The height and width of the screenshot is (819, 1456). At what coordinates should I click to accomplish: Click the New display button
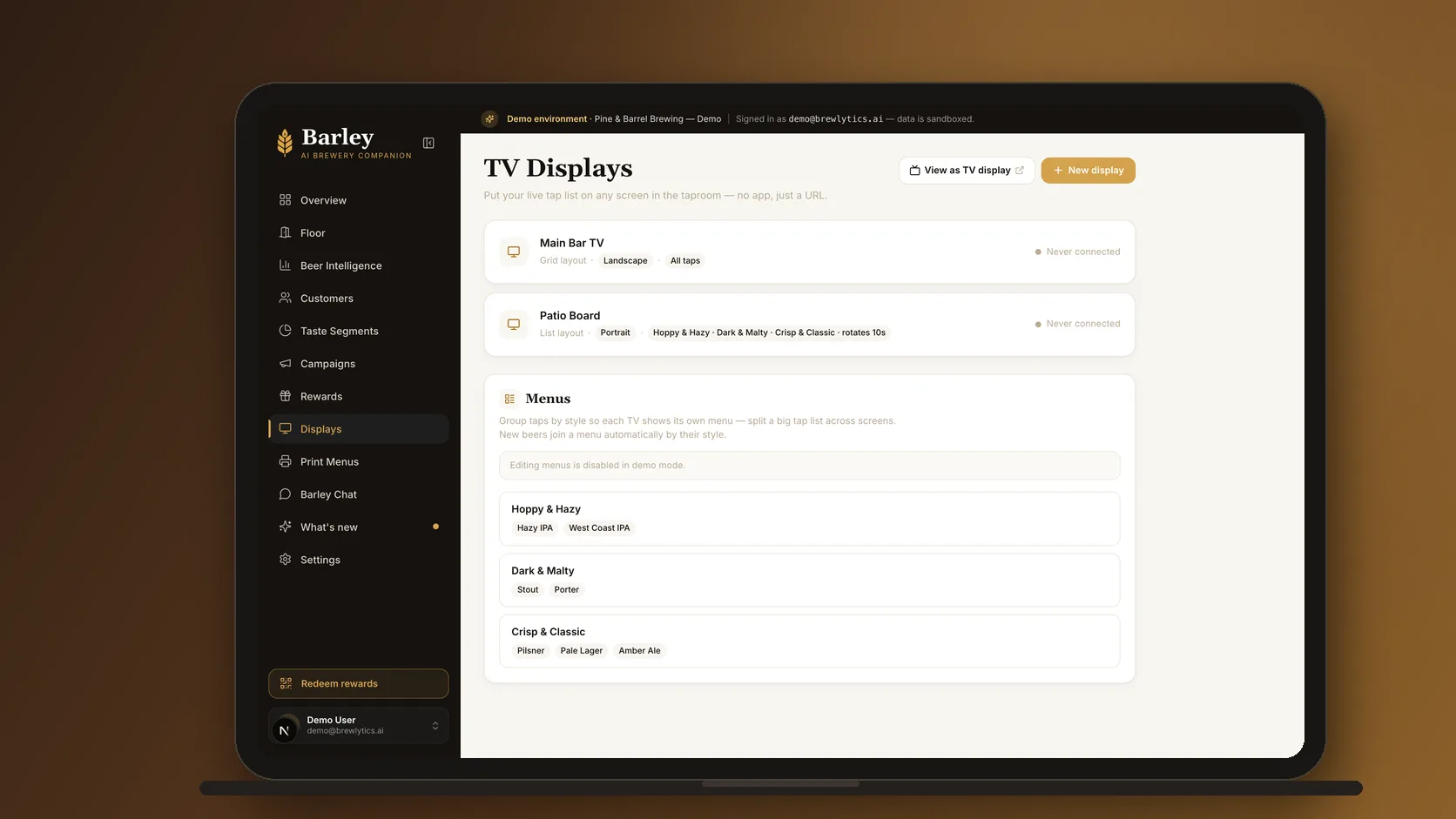coord(1088,171)
